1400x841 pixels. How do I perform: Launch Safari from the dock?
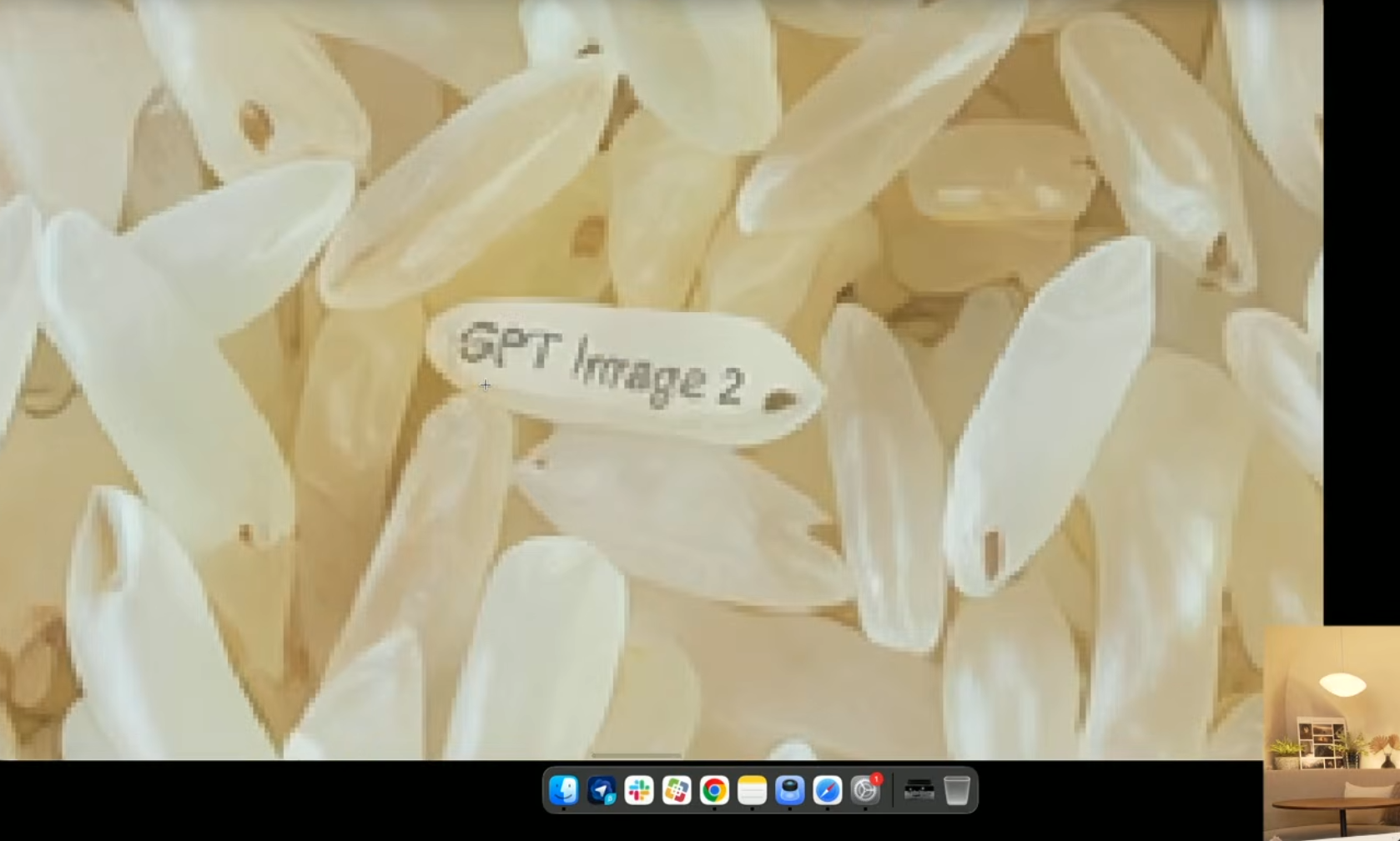pos(827,789)
